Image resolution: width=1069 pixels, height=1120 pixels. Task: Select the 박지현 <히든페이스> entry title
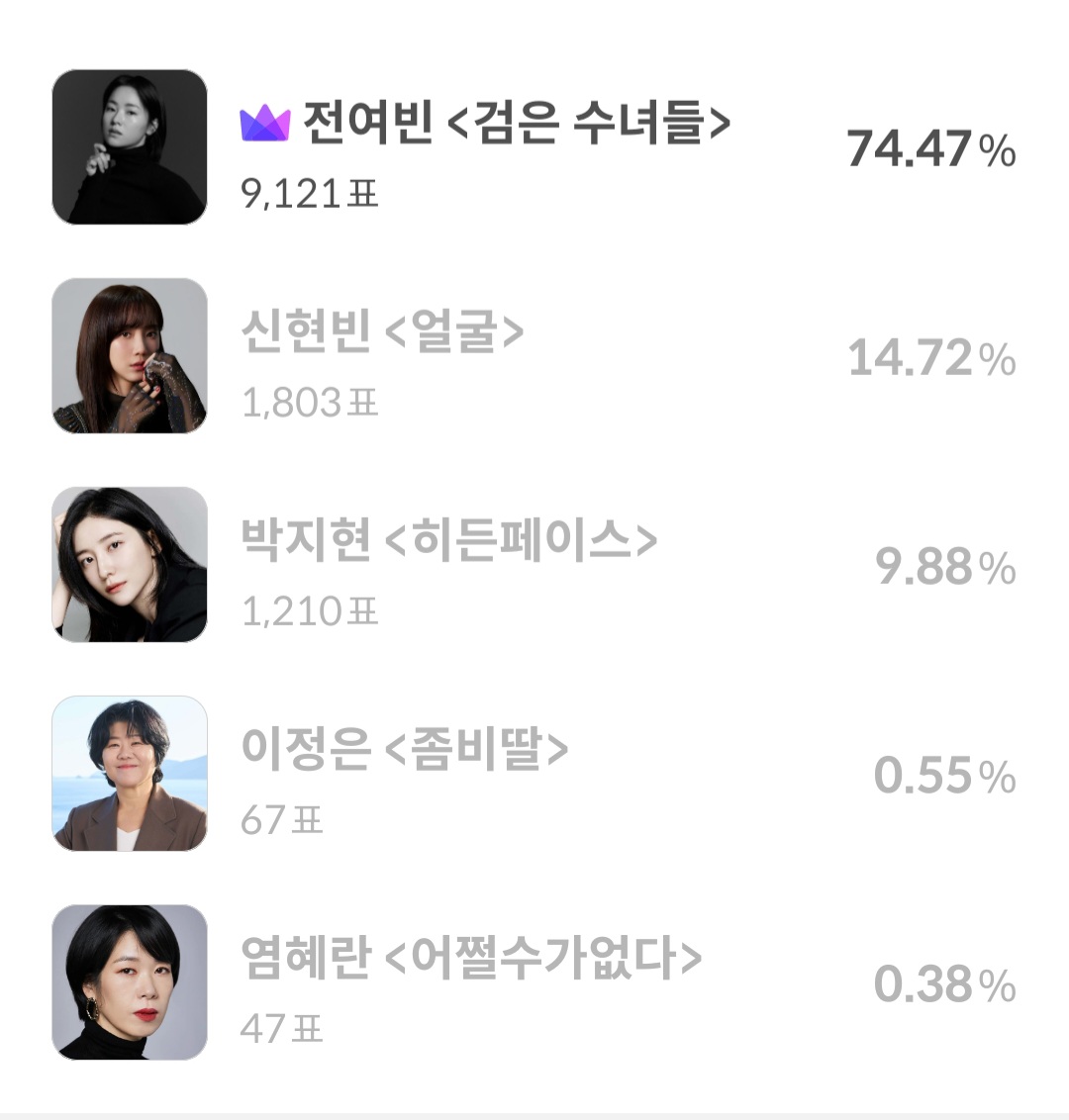(449, 541)
